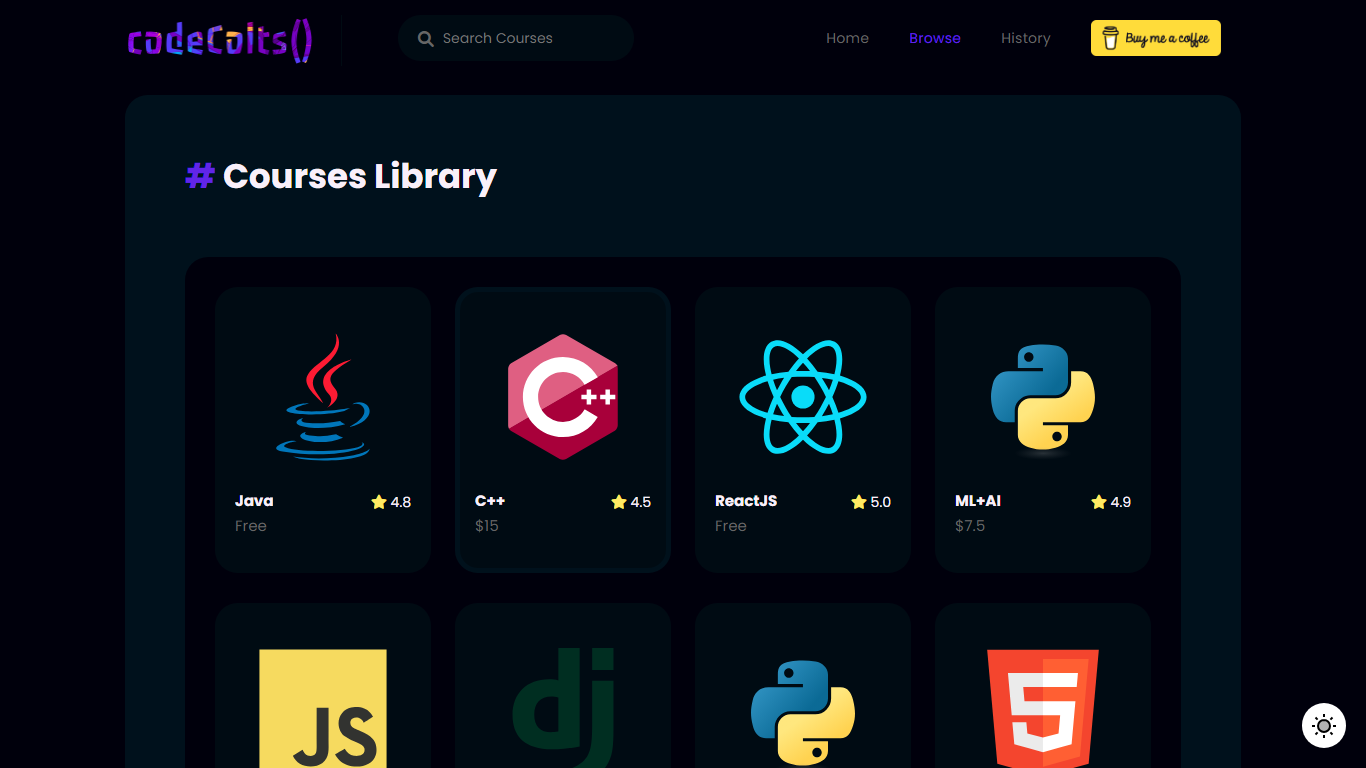Focus the Search Courses field
Image resolution: width=1366 pixels, height=768 pixels.
[x=516, y=38]
